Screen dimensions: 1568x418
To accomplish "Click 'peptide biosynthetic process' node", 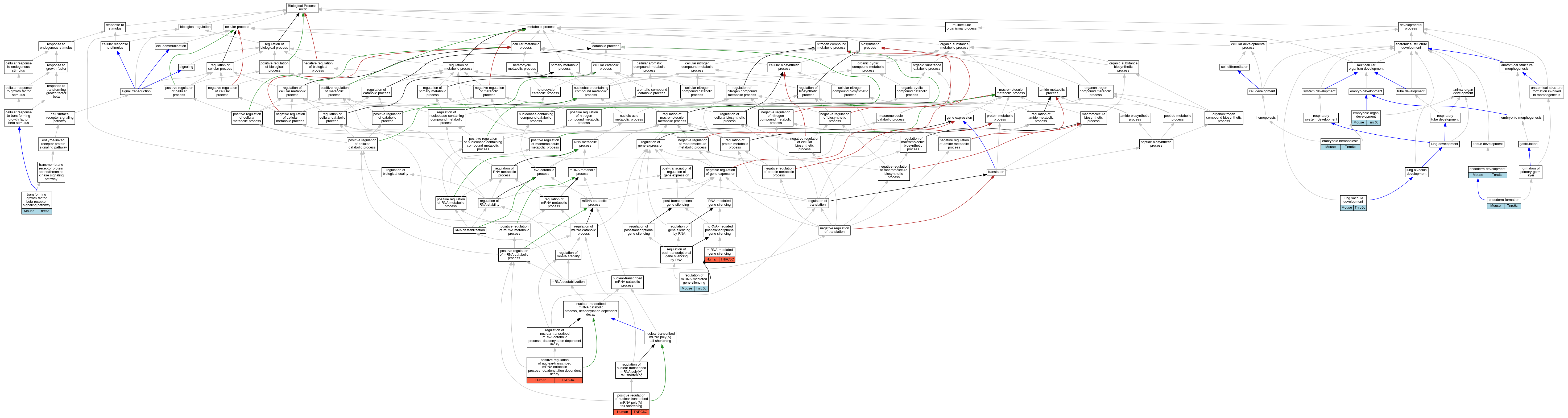I will [x=1156, y=144].
